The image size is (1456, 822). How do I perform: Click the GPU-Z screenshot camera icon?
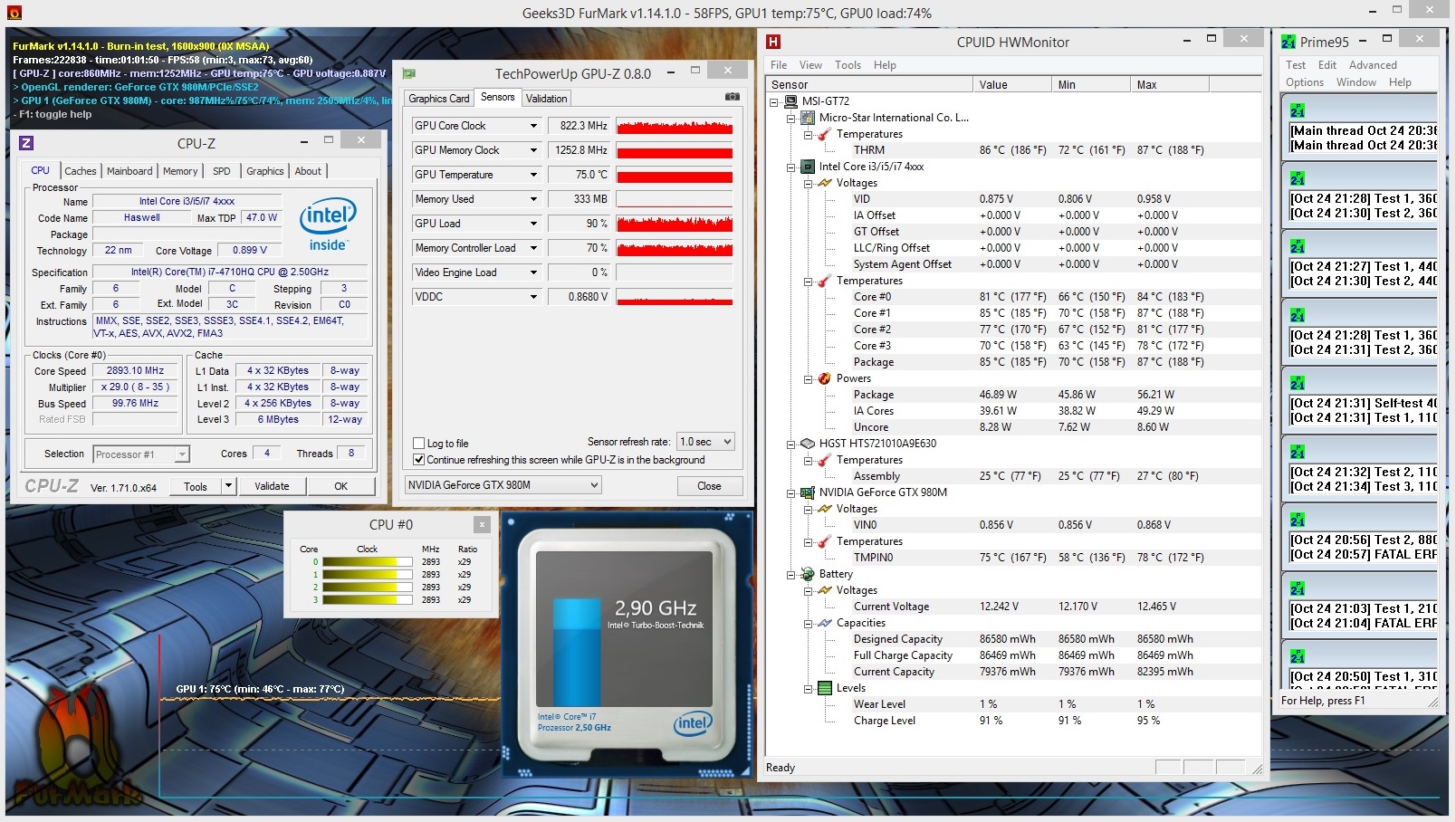pyautogui.click(x=732, y=97)
